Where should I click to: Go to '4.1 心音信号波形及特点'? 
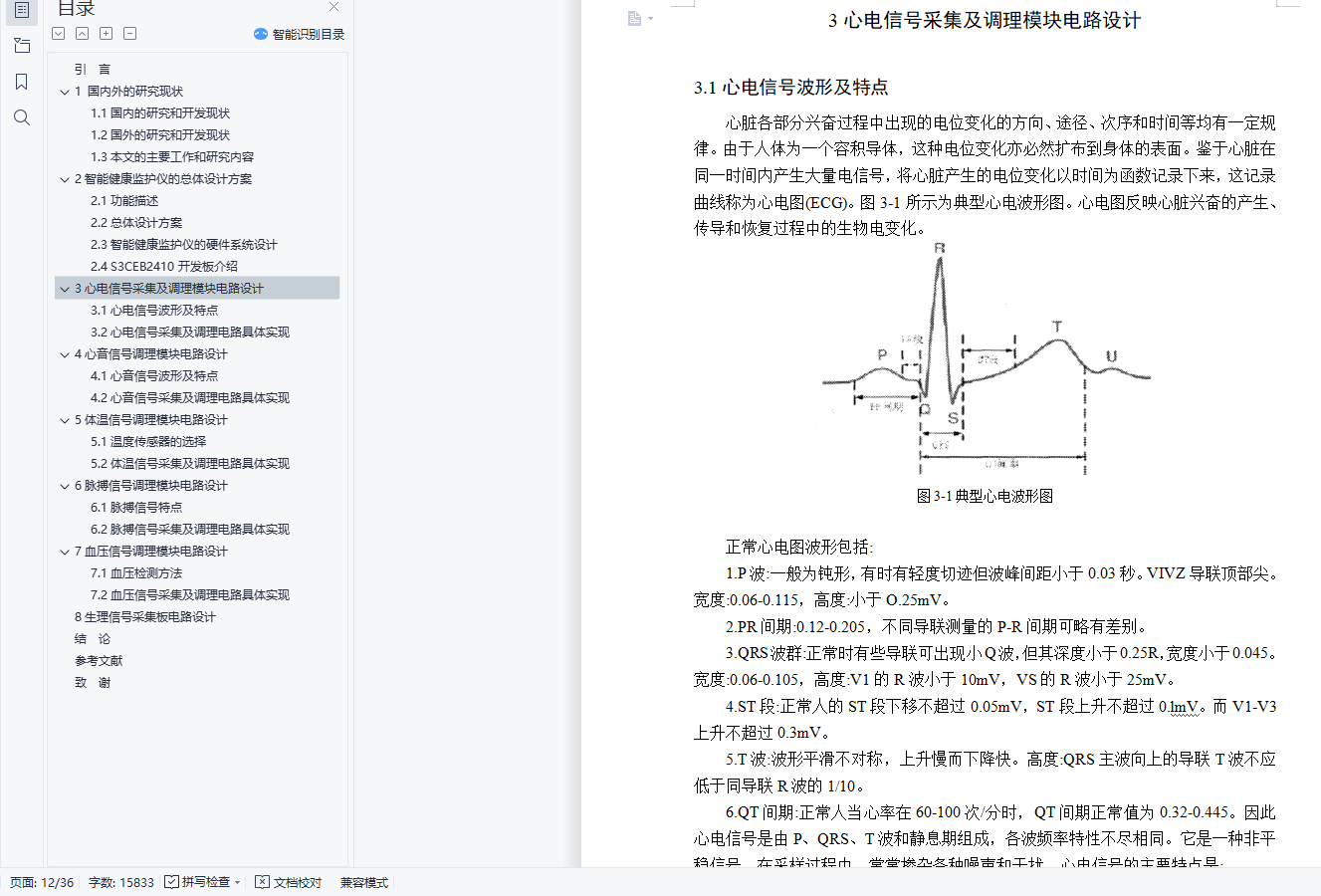point(154,376)
